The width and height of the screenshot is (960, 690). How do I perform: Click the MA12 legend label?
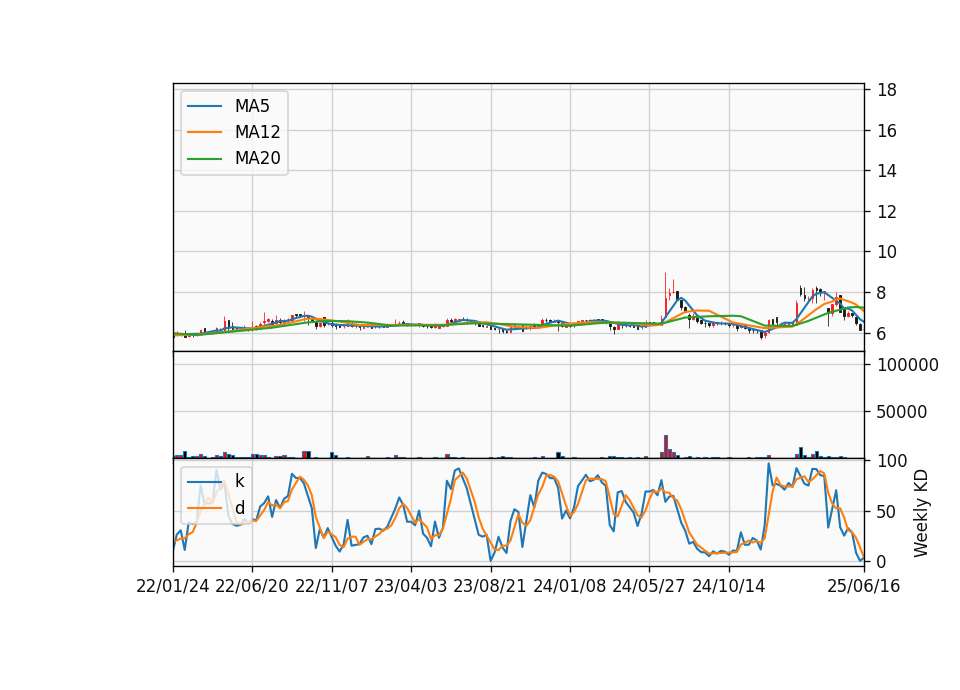[257, 132]
